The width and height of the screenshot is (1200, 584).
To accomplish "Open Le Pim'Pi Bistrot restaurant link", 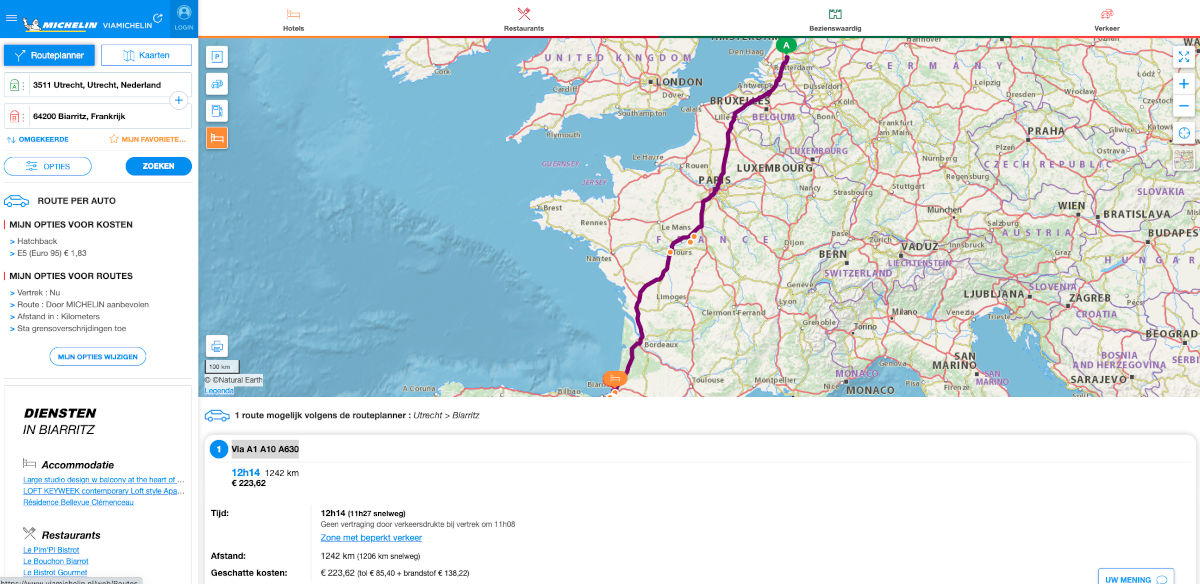I will [x=52, y=550].
